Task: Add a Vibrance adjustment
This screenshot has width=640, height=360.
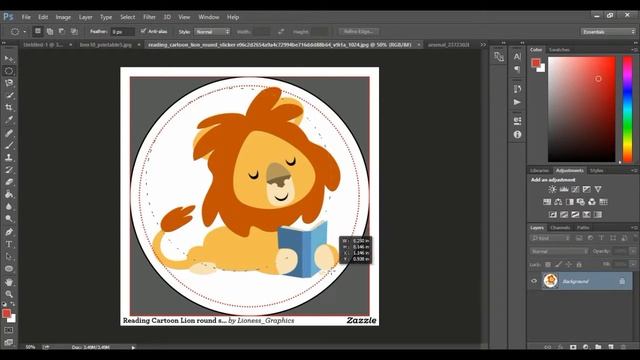Action: pos(598,189)
